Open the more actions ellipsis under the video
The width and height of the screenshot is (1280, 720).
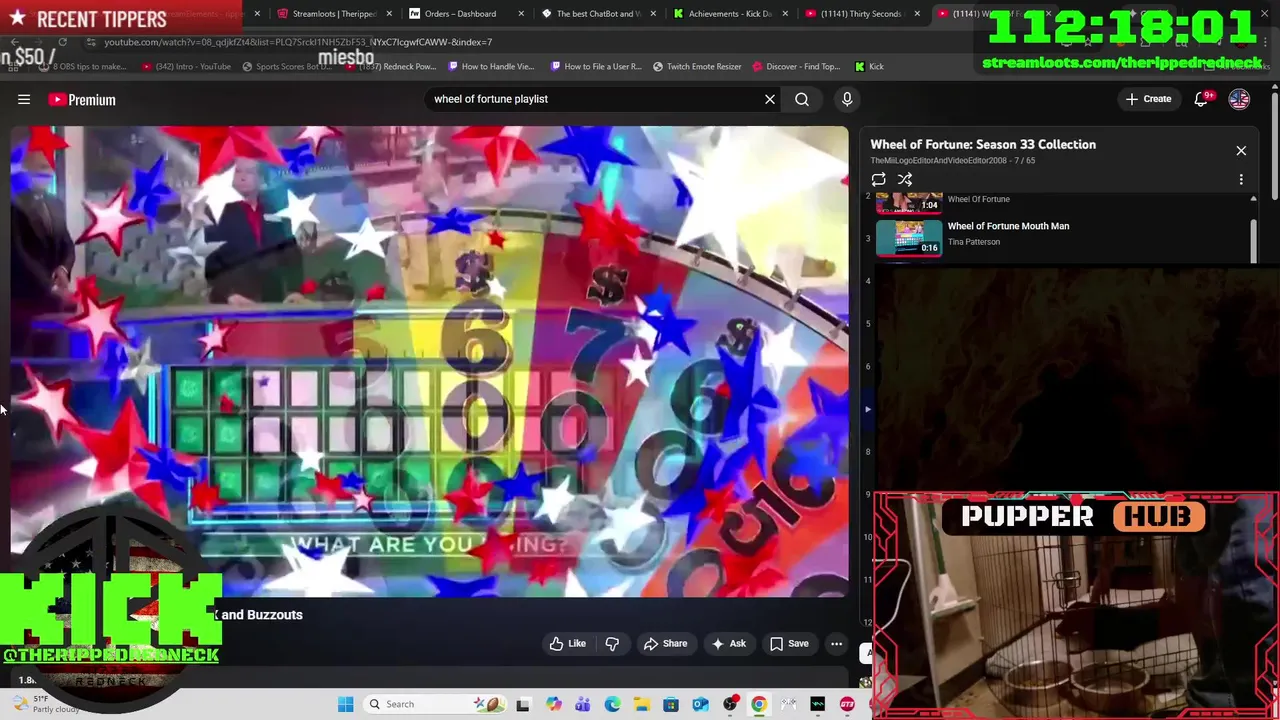pos(837,644)
